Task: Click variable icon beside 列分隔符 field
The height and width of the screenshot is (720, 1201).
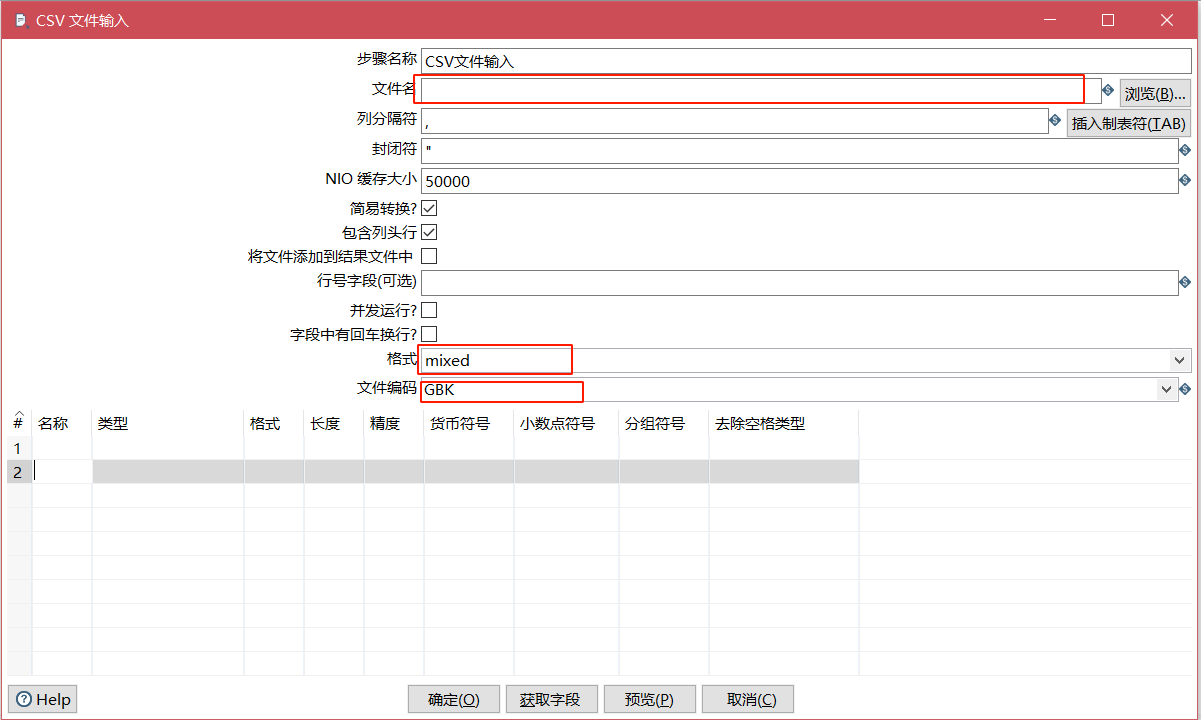Action: coord(1055,120)
